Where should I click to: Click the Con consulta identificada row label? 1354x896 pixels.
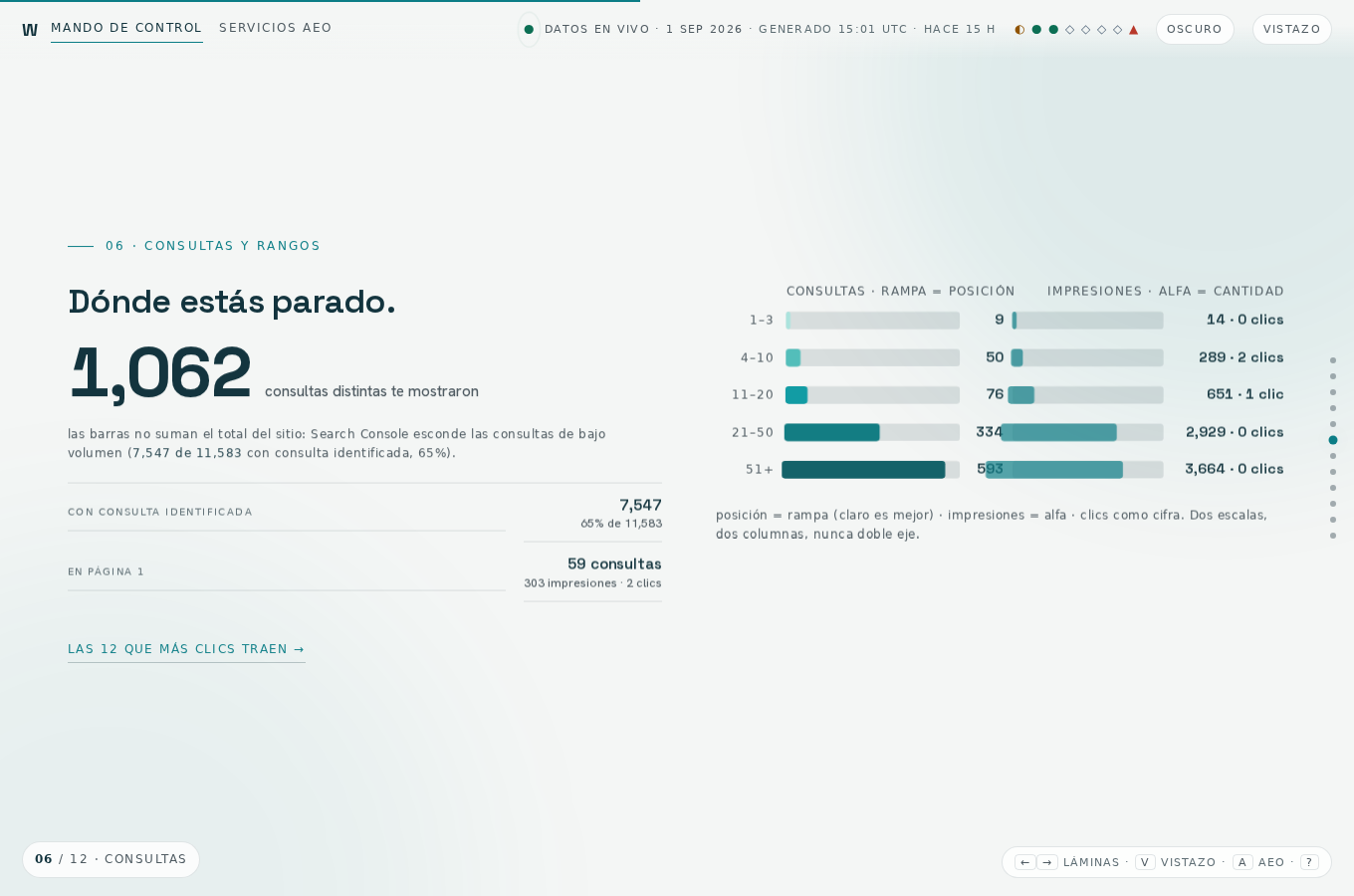(160, 512)
